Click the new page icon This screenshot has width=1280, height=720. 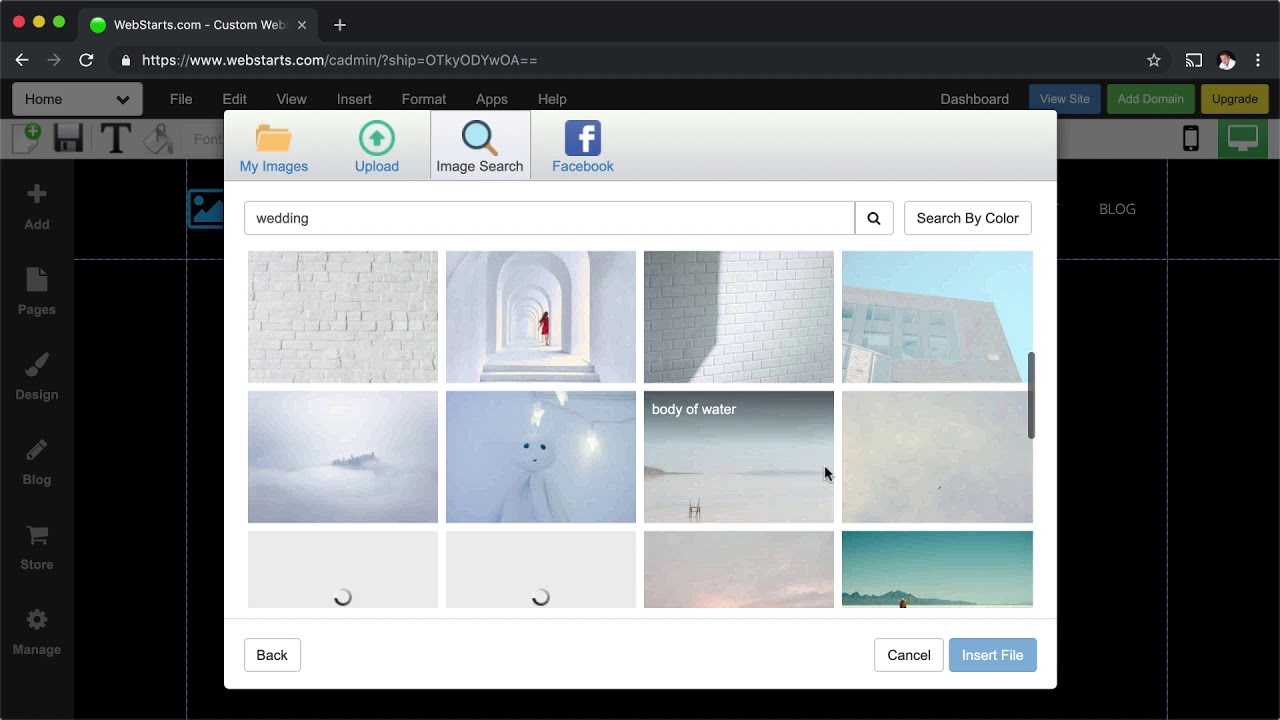27,138
